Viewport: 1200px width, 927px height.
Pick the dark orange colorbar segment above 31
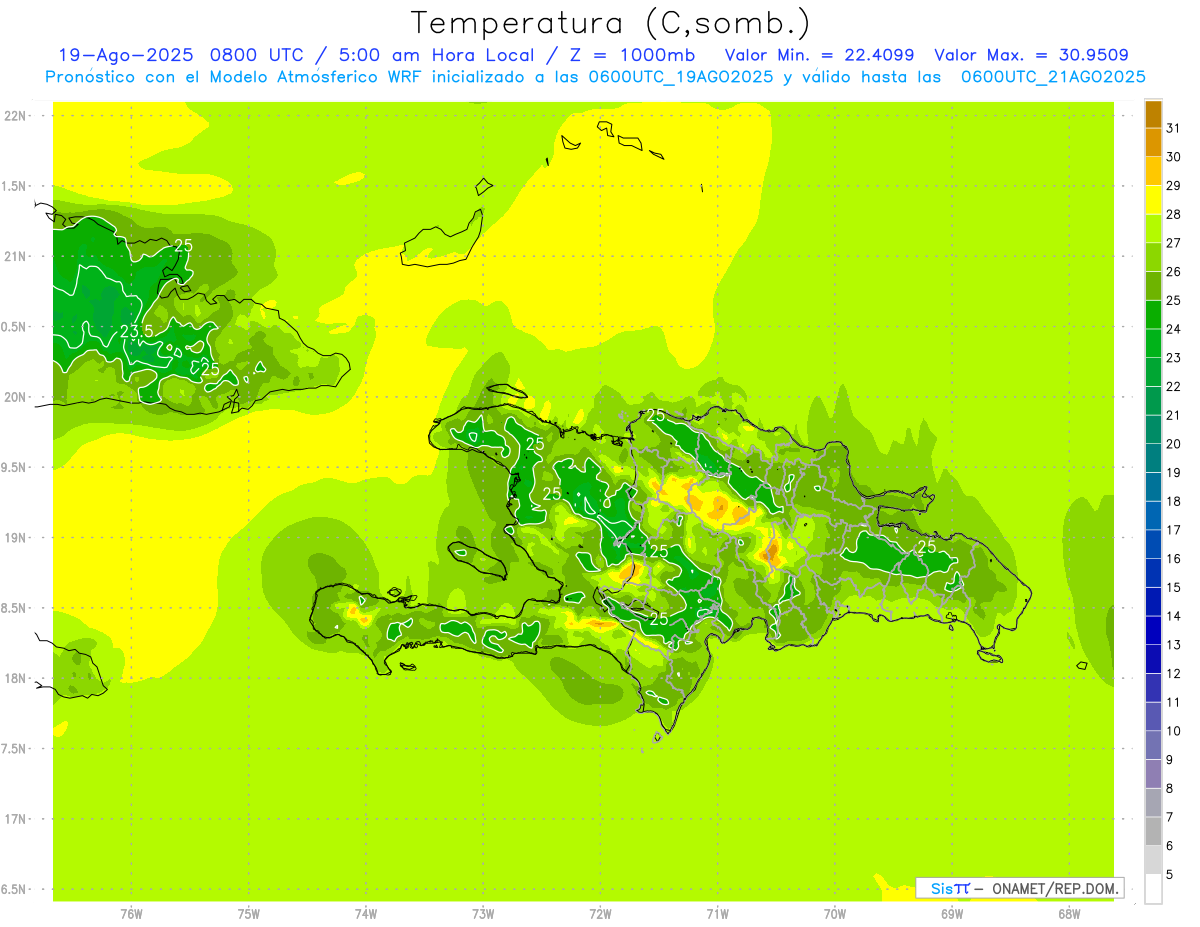tap(1153, 114)
